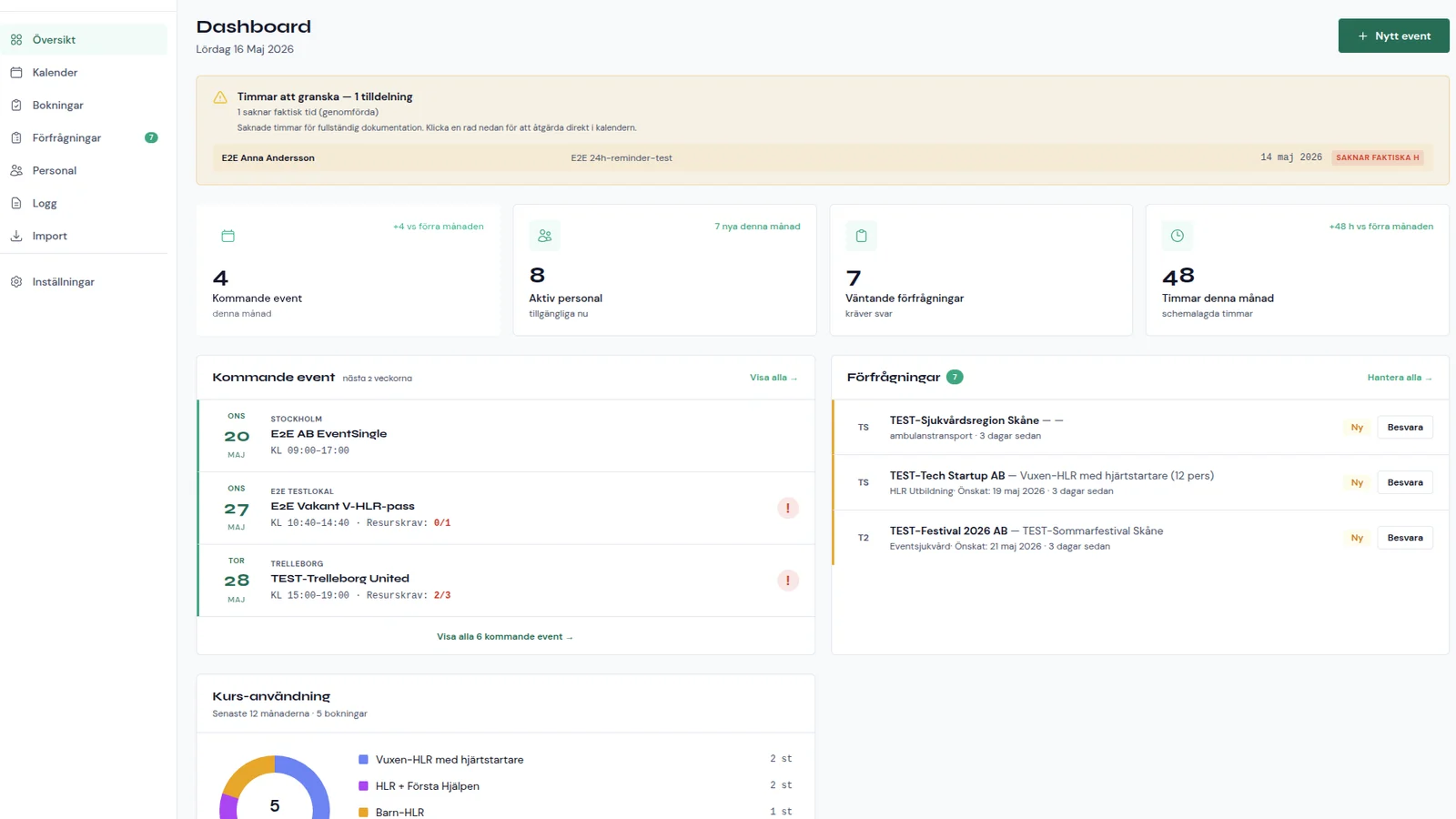Open the TEST-Trelleborg United event
1456x819 pixels.
[506, 581]
